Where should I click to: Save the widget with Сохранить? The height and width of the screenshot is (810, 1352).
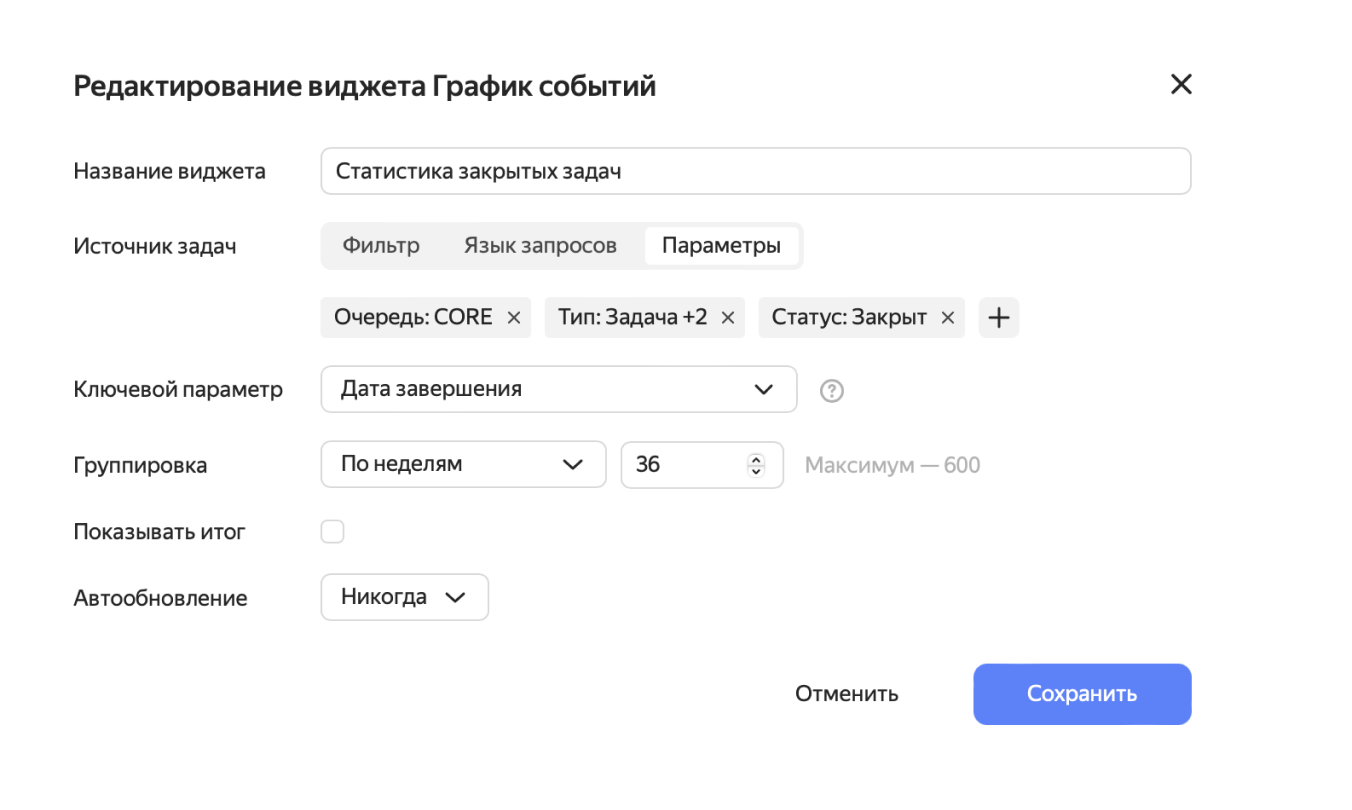pyautogui.click(x=1082, y=693)
